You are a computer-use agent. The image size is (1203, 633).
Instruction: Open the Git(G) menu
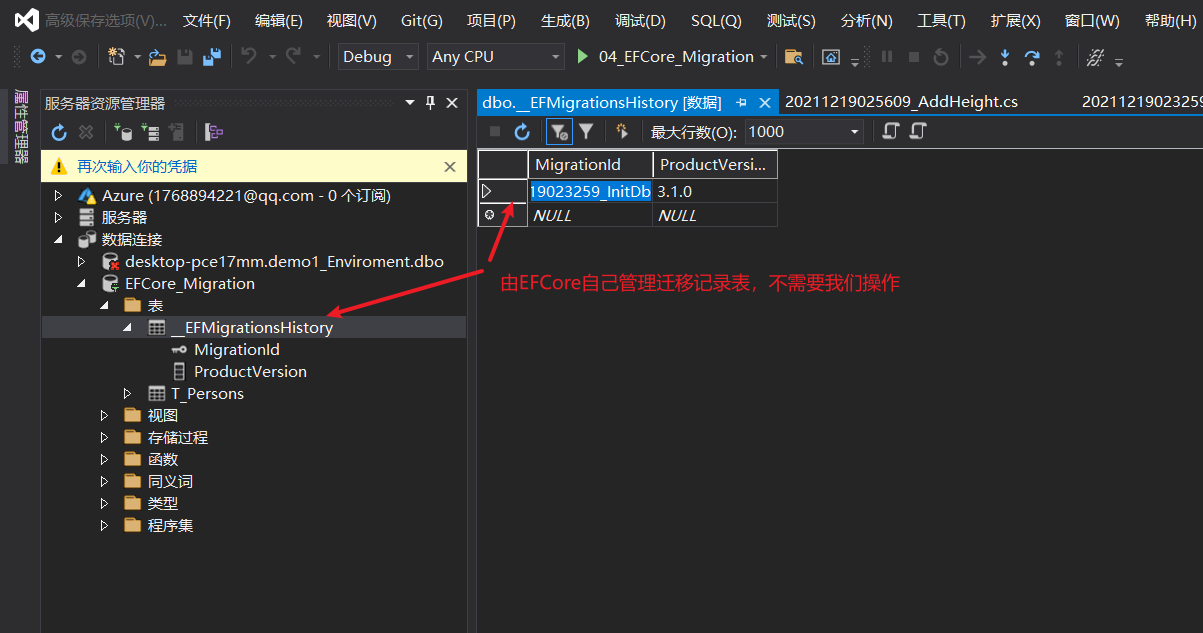coord(421,21)
